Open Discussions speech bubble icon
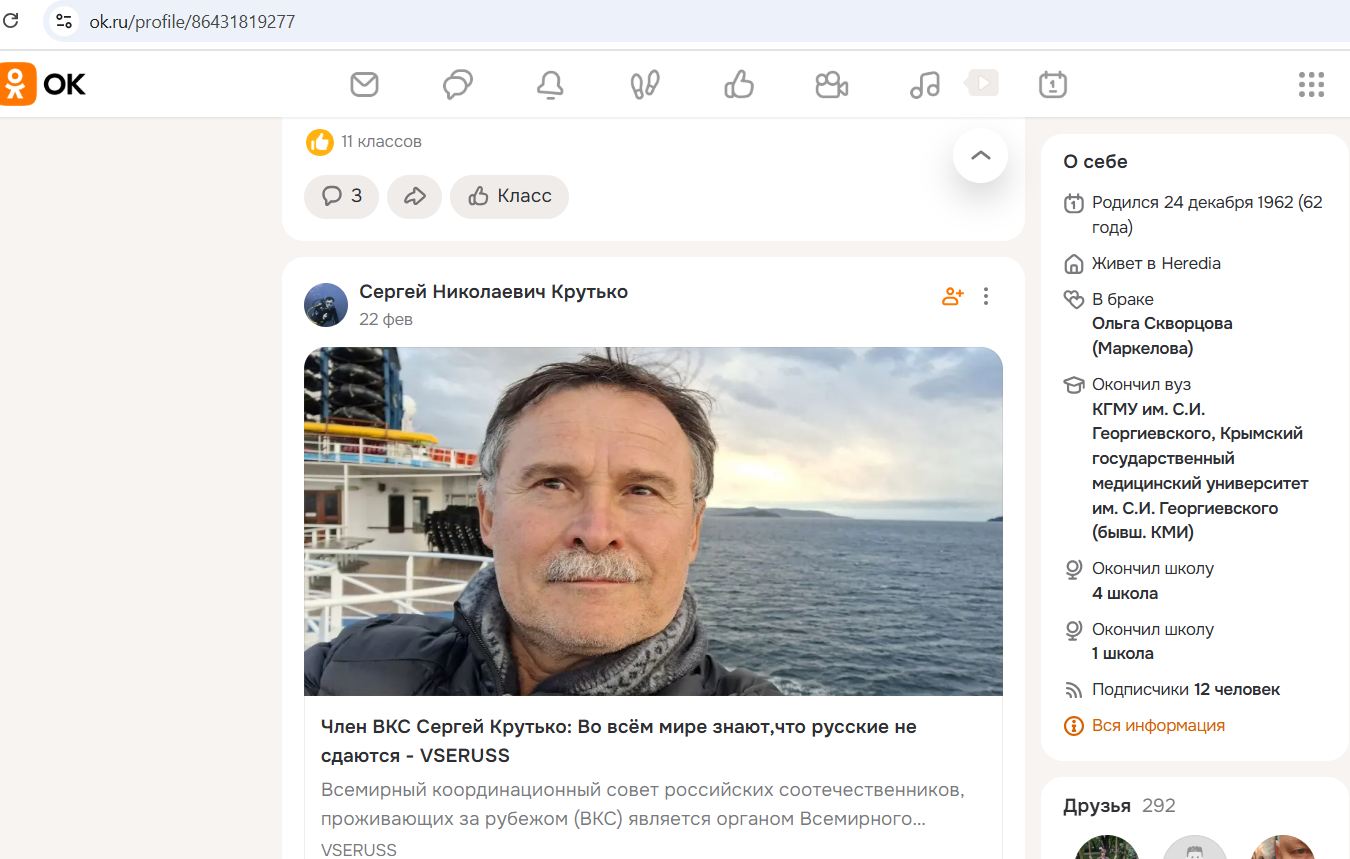This screenshot has height=859, width=1350. click(457, 85)
